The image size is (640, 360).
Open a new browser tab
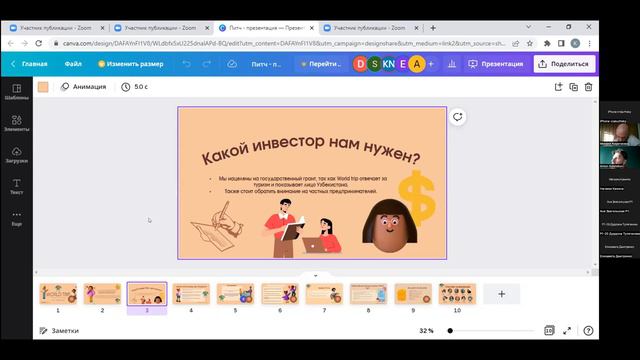coord(433,28)
